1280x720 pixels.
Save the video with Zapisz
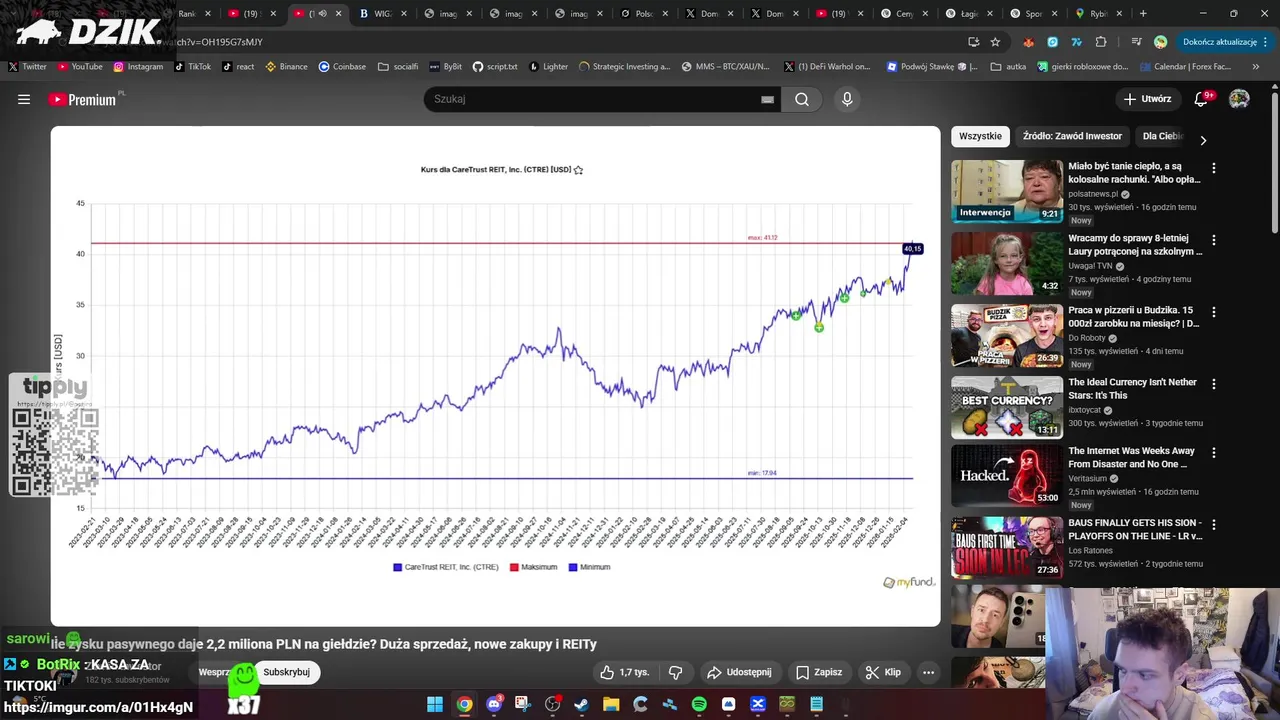pyautogui.click(x=819, y=672)
